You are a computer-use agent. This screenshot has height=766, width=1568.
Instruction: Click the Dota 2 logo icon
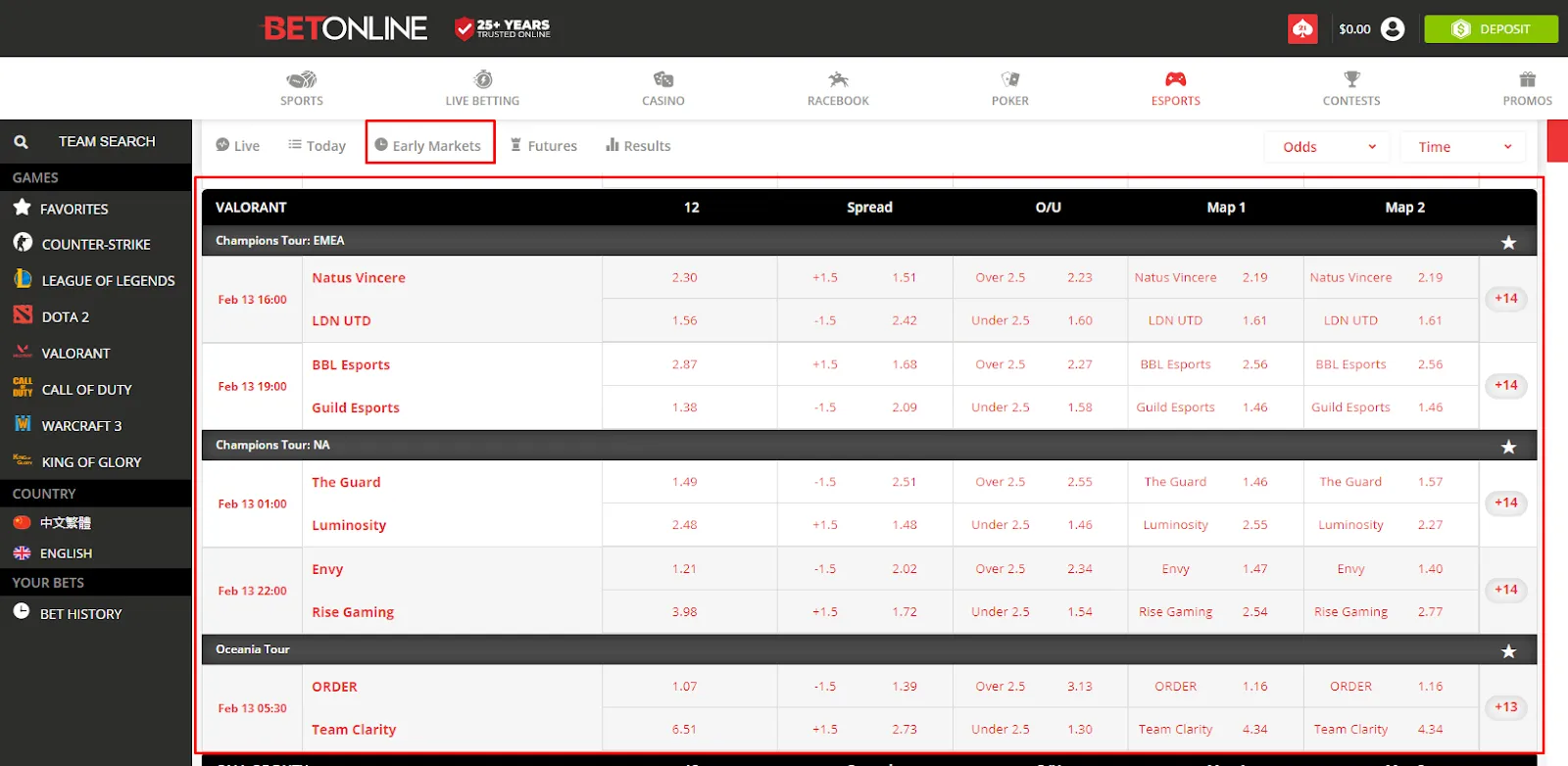coord(23,315)
